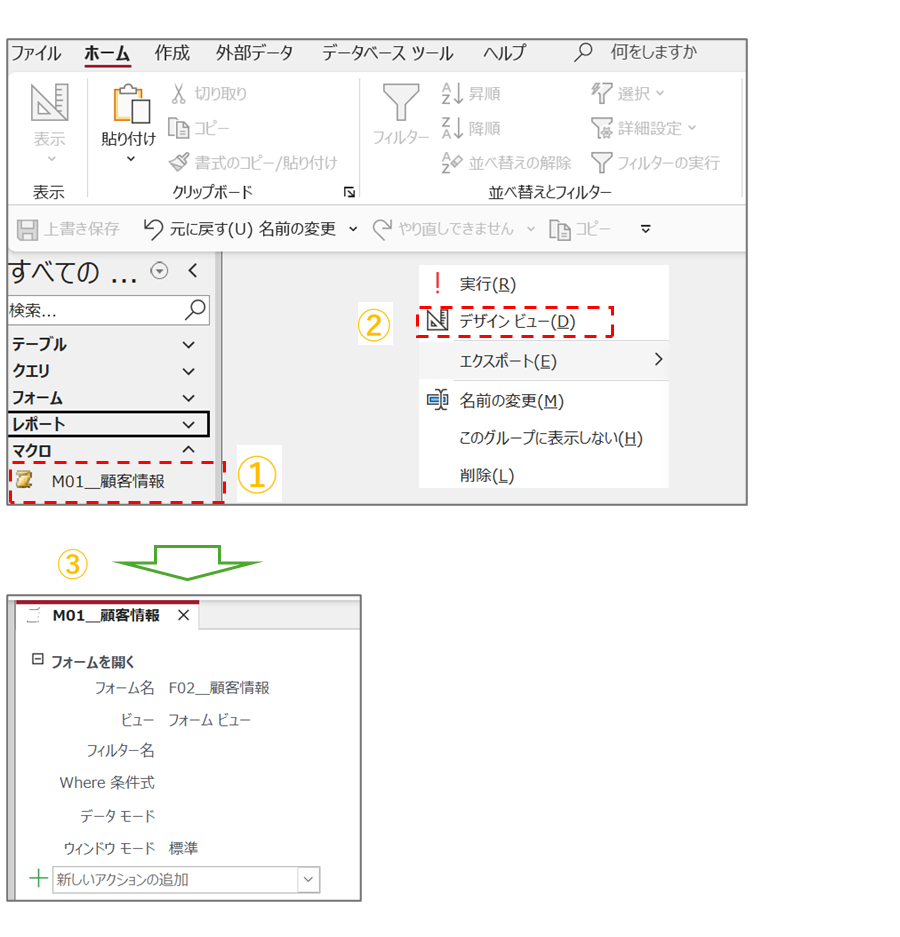
Task: Click the green plus add-action icon
Action: point(38,879)
